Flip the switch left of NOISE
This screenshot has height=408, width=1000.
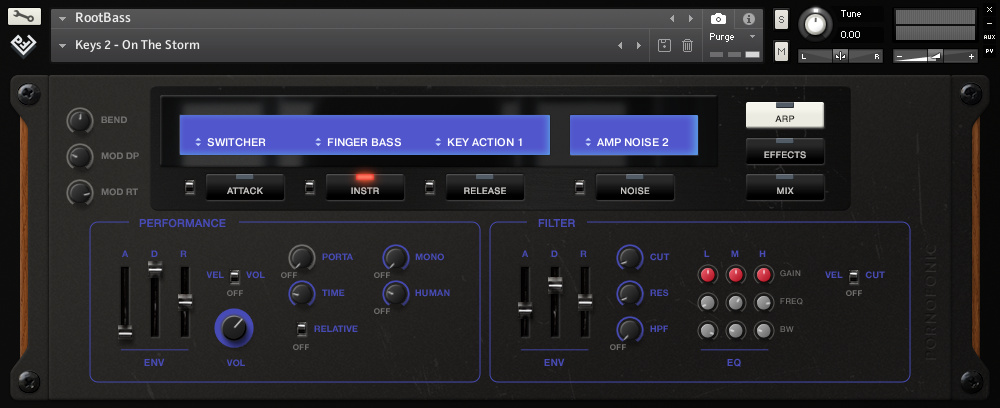580,187
